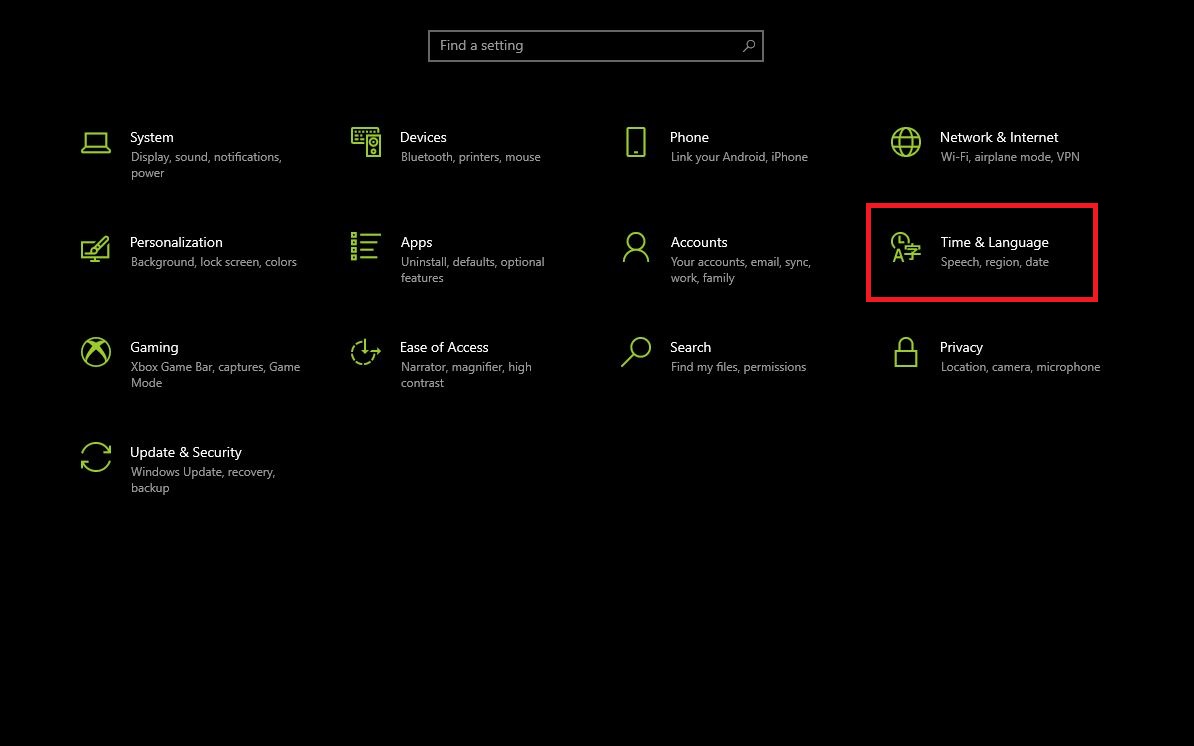Click 'Narrator, magnifier, high contrast' description
Viewport: 1194px width, 746px height.
coord(466,375)
